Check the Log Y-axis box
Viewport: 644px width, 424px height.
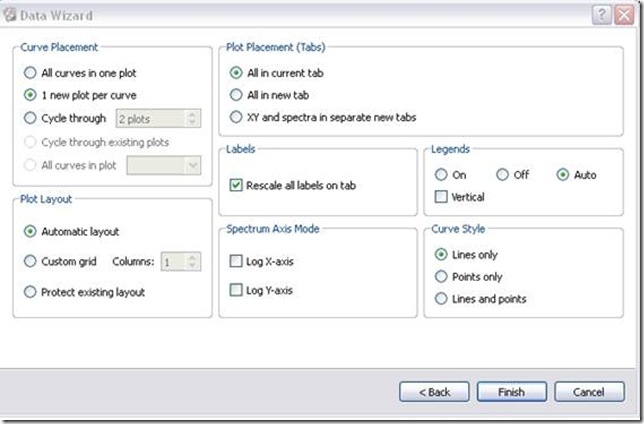[x=236, y=291]
